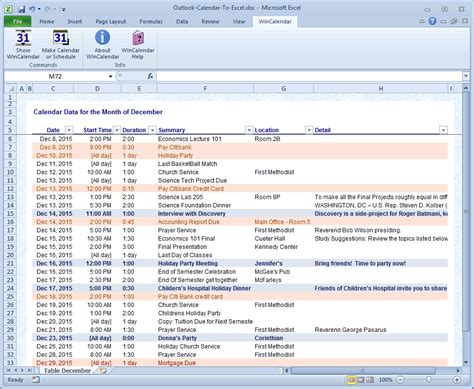The image size is (474, 389).
Task: Open the Date column filter dropdown
Action: pyautogui.click(x=69, y=130)
